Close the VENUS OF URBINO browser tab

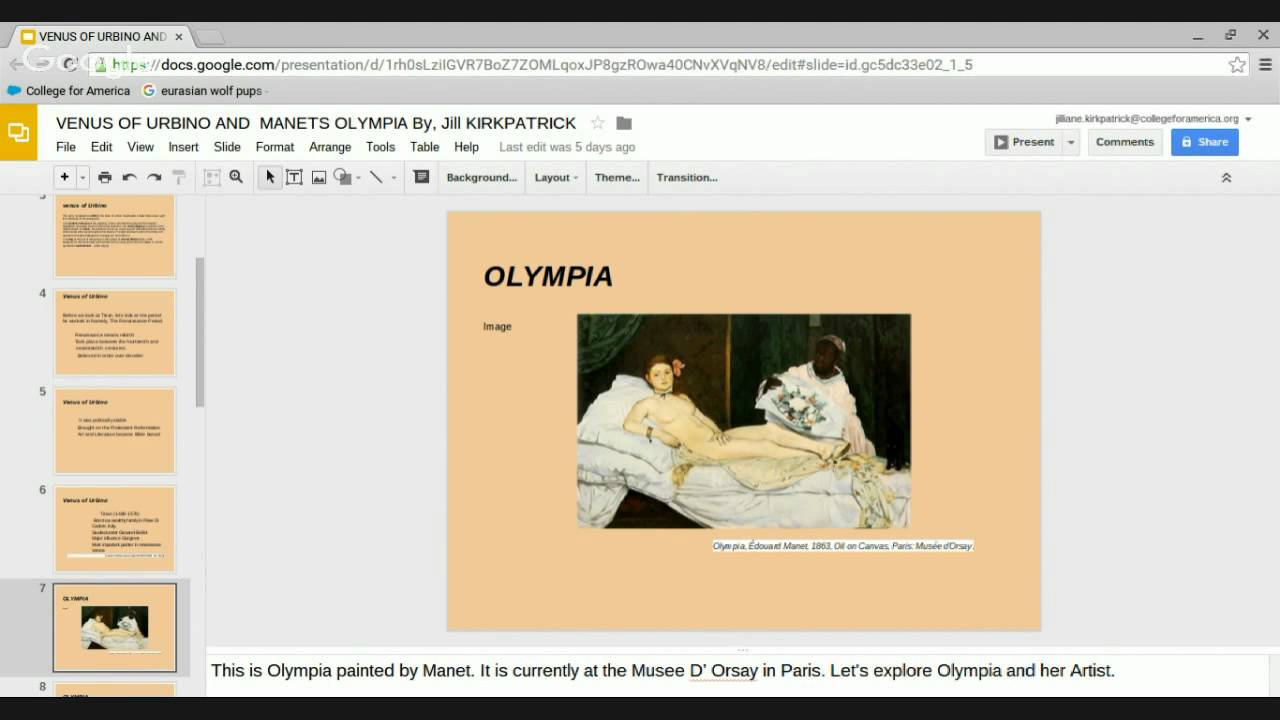(x=180, y=37)
